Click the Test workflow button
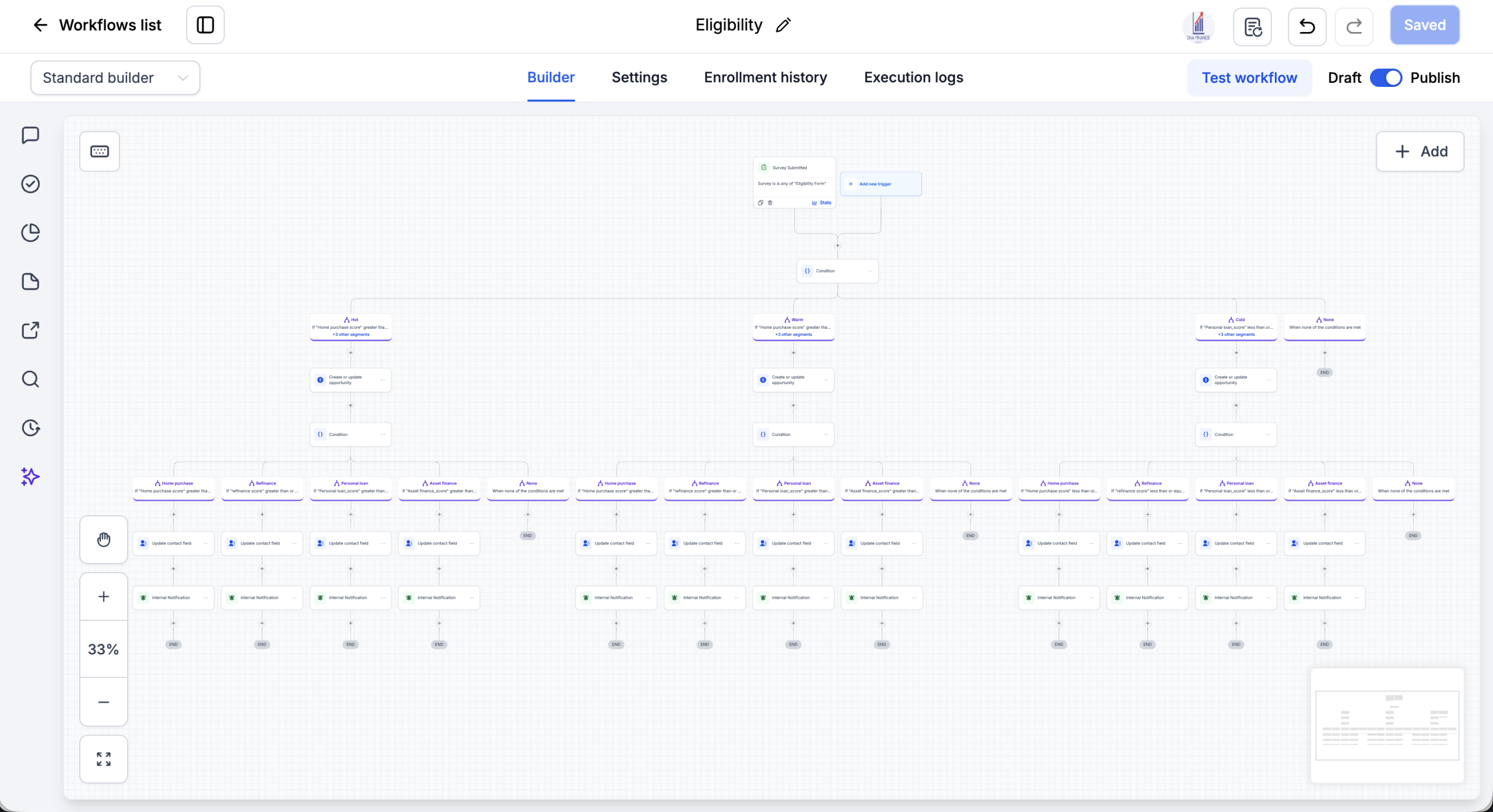 [x=1249, y=78]
